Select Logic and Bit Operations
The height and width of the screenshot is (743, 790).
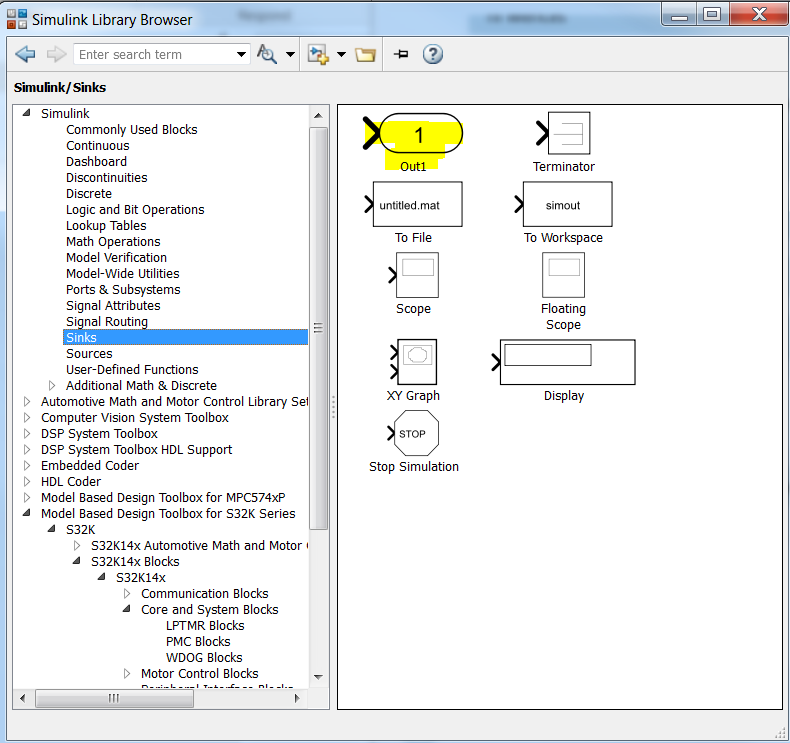click(x=135, y=210)
